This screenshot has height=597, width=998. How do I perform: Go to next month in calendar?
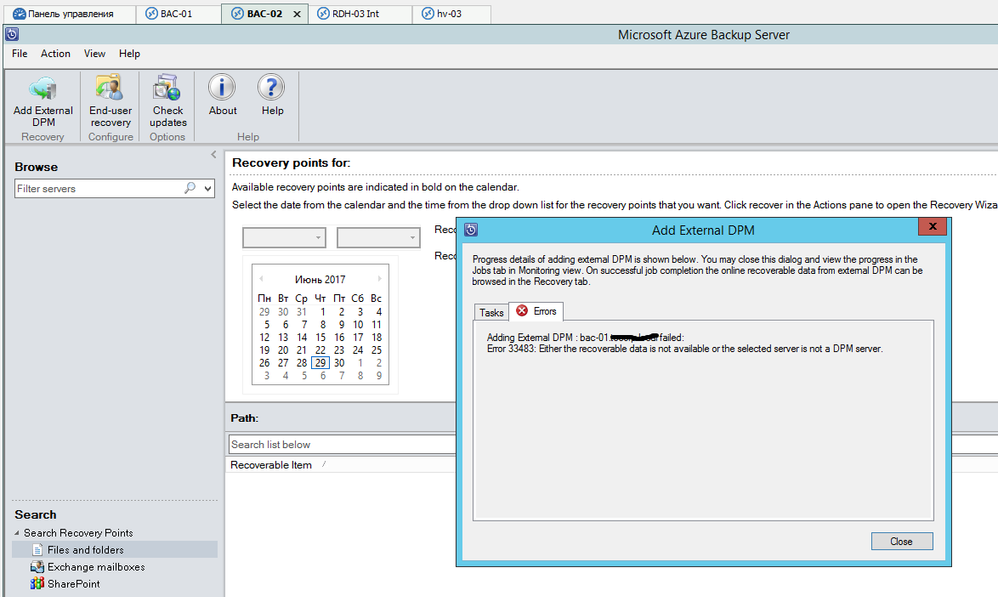(x=379, y=279)
